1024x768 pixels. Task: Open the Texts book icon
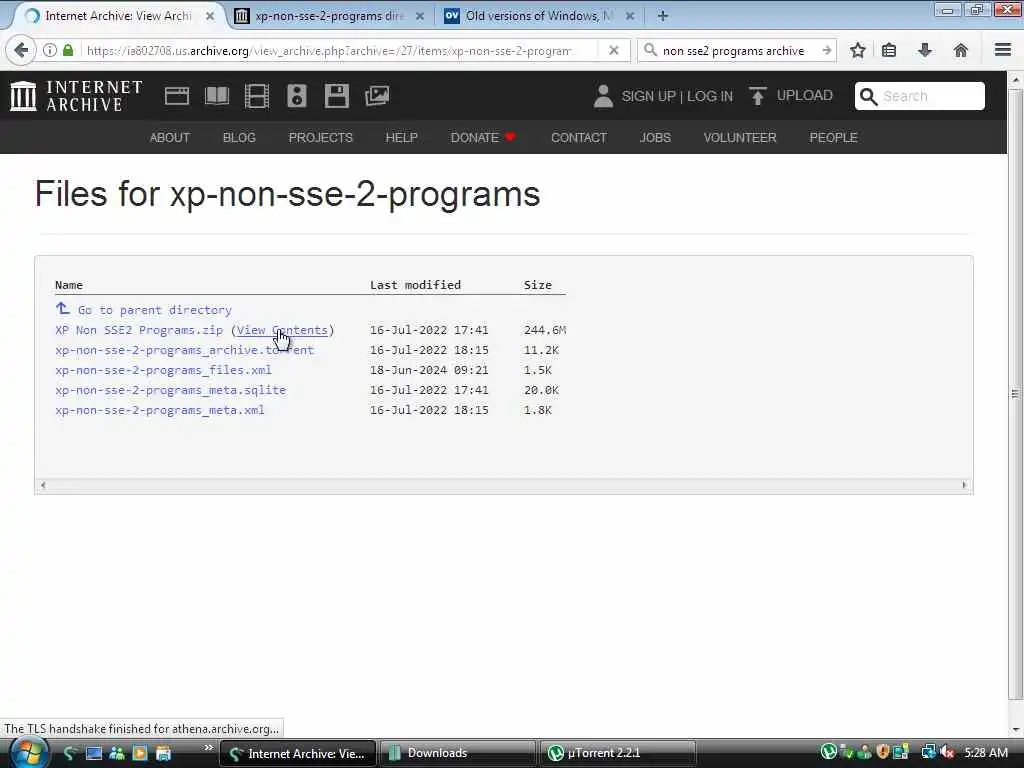(x=217, y=96)
